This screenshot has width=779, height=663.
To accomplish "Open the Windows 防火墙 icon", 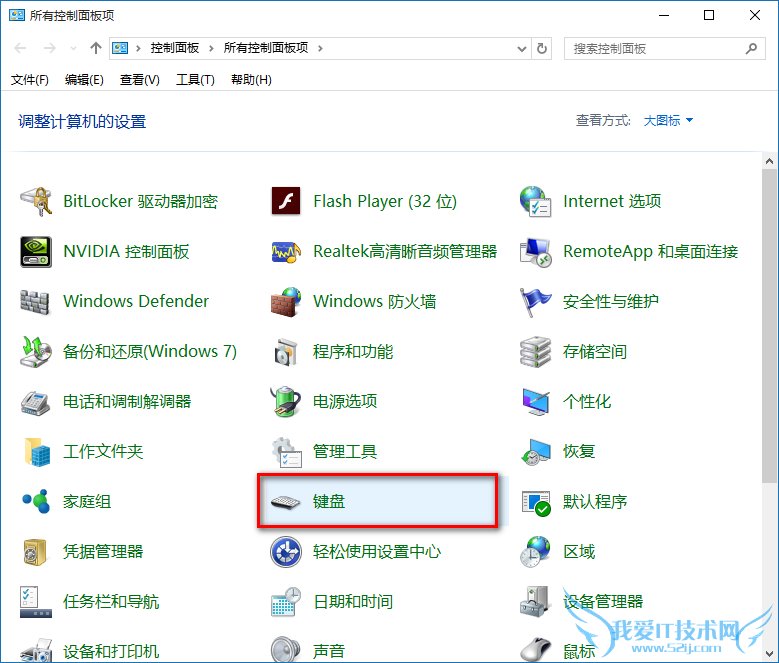I will pos(286,301).
